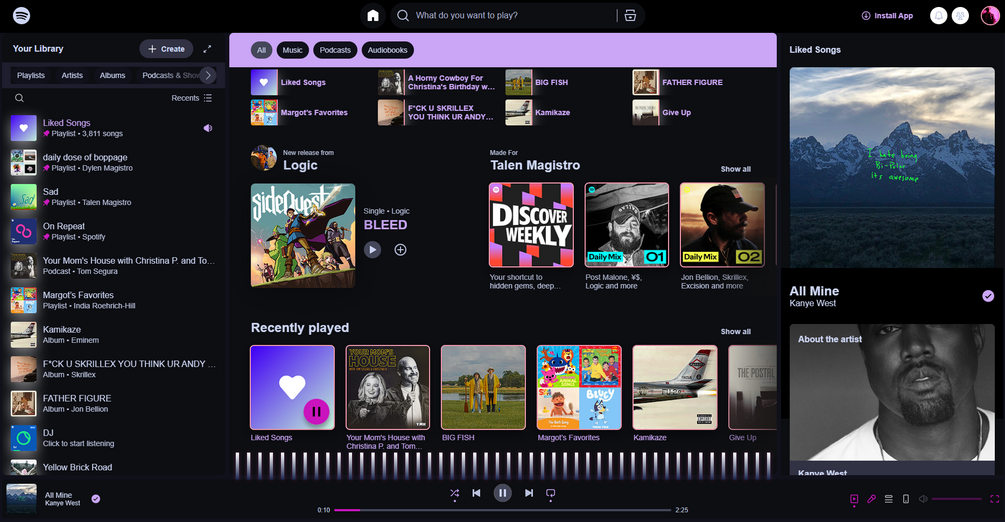1005x522 pixels.
Task: Go to the Home button
Action: (x=373, y=15)
